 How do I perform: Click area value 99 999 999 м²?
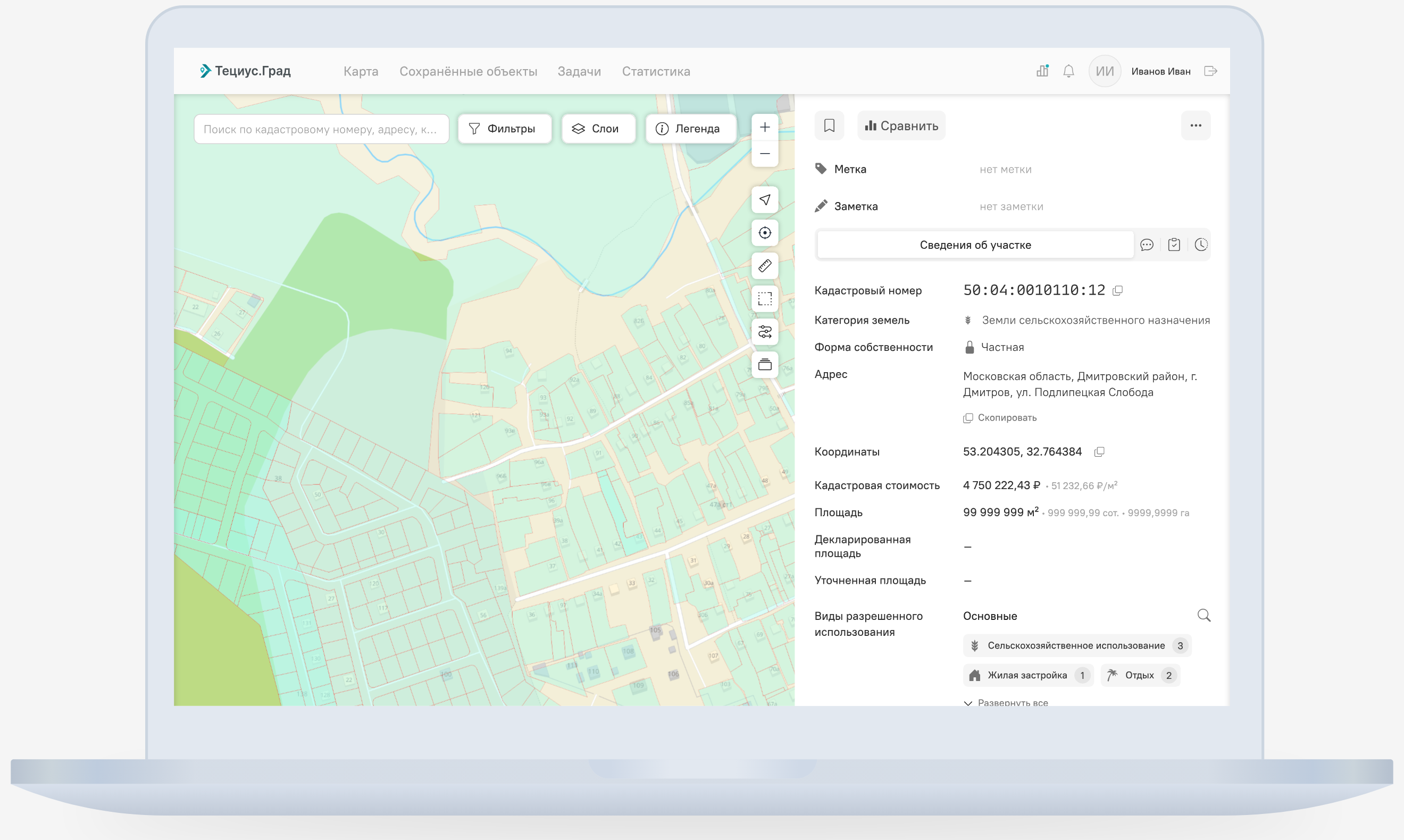tap(1001, 513)
